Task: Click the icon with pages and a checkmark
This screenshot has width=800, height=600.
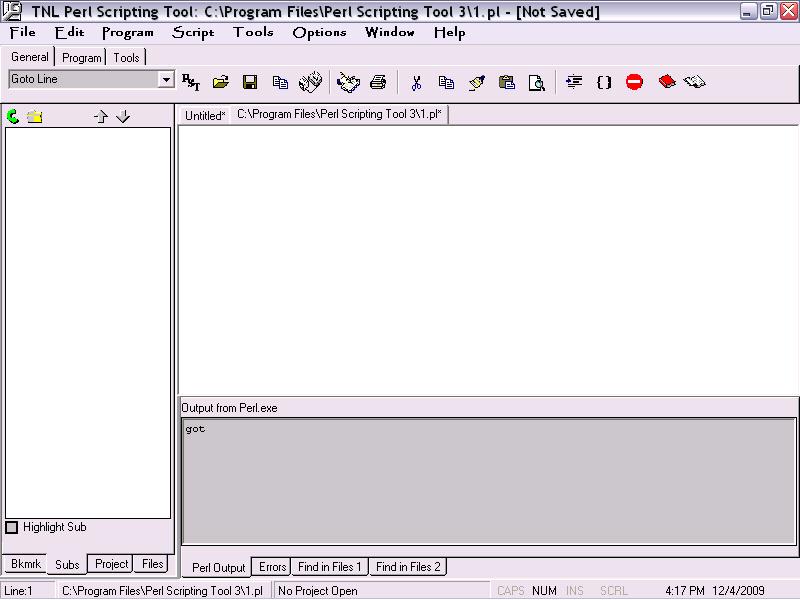Action: click(x=310, y=82)
